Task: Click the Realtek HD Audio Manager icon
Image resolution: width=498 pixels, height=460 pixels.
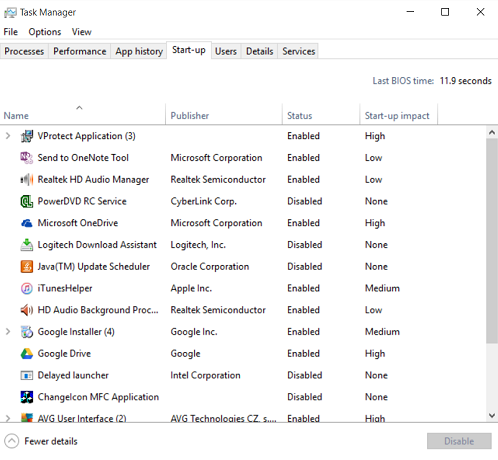Action: pos(27,180)
